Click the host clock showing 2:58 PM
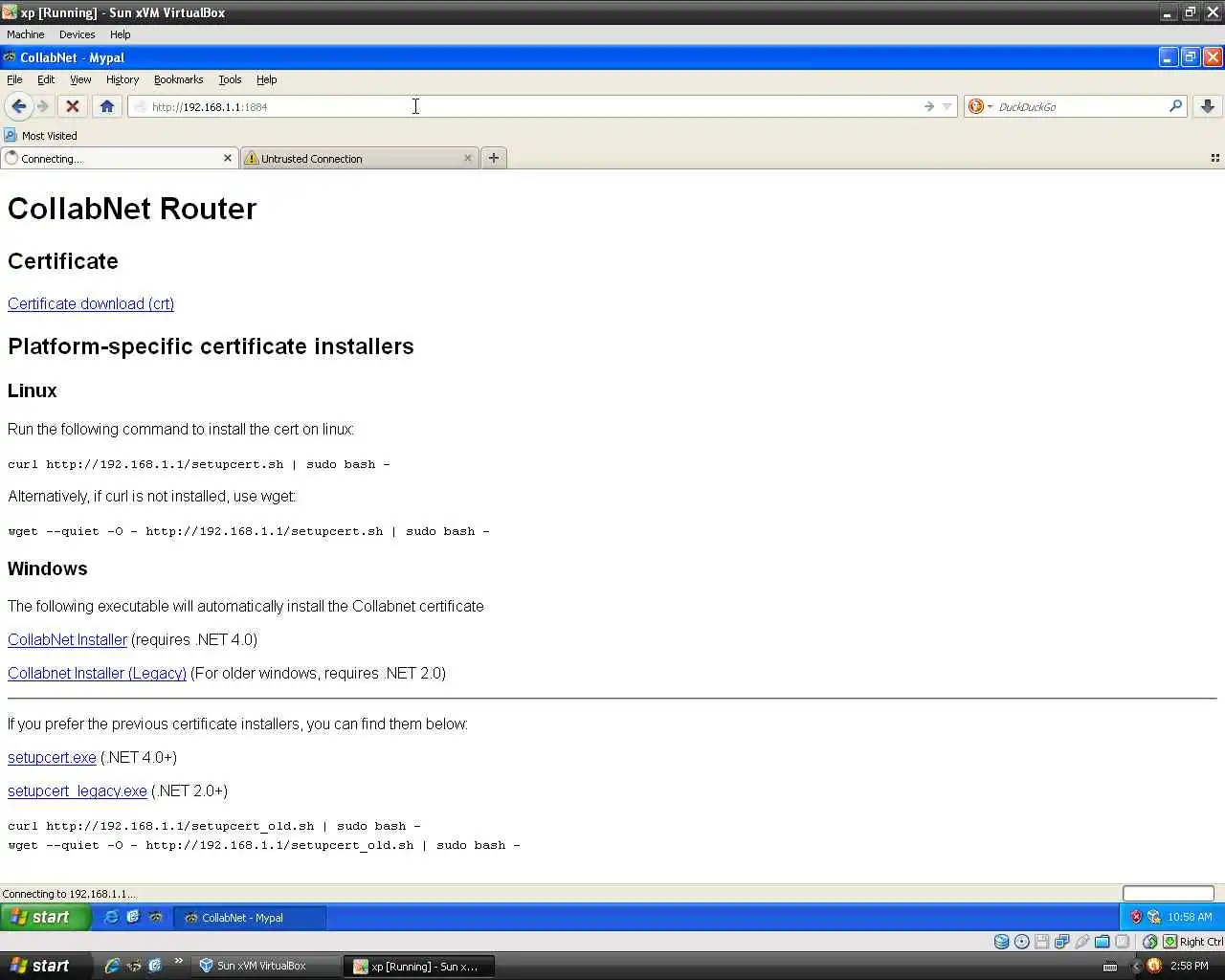This screenshot has width=1225, height=980. 1190,966
